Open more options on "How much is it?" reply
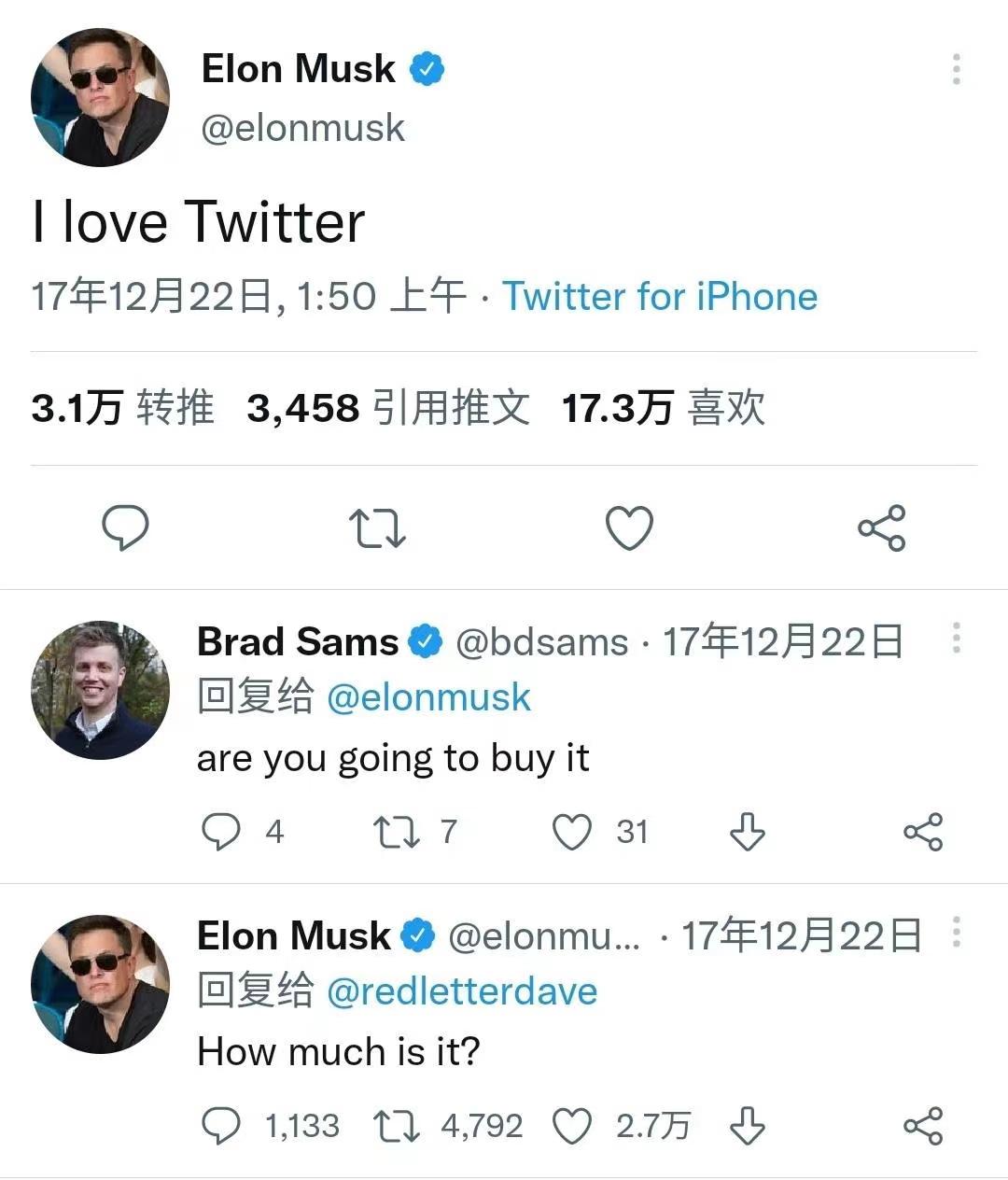 pos(956,932)
